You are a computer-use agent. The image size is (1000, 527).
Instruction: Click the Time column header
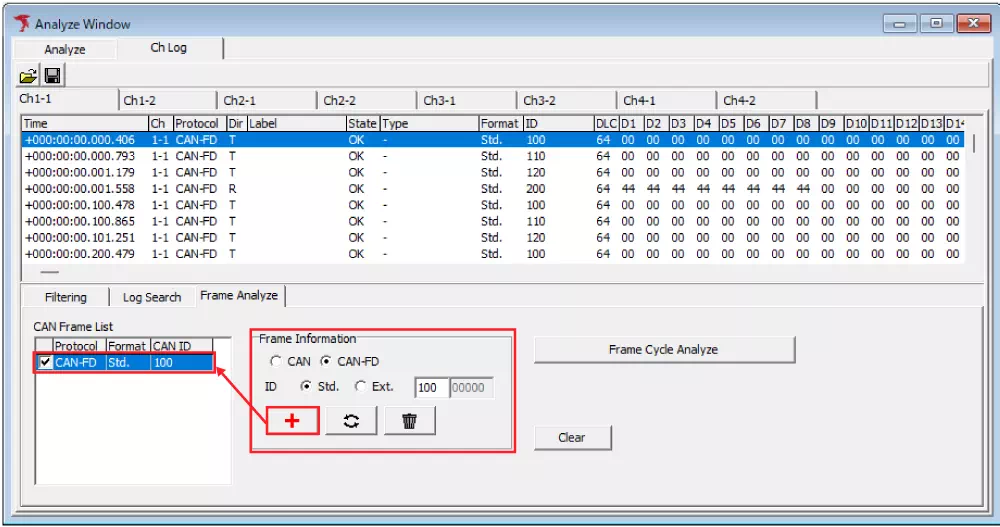coord(85,123)
